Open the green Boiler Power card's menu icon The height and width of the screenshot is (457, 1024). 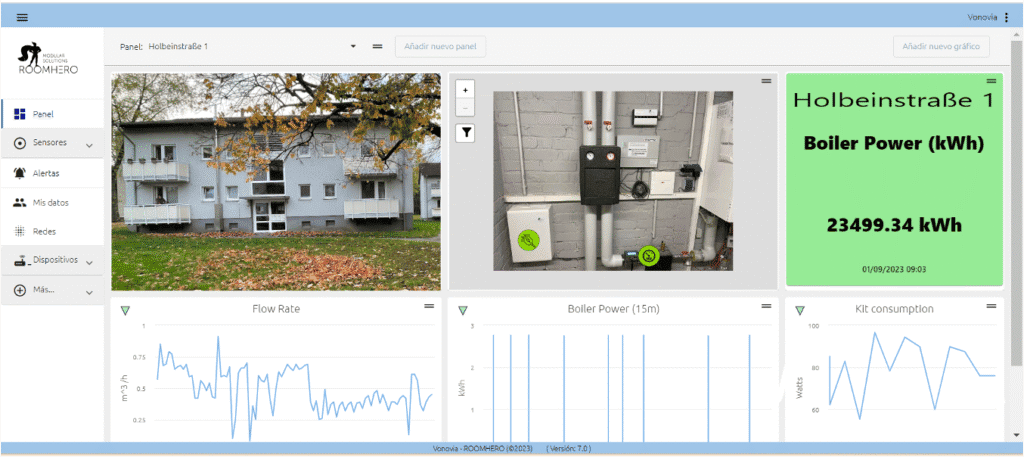tap(990, 80)
